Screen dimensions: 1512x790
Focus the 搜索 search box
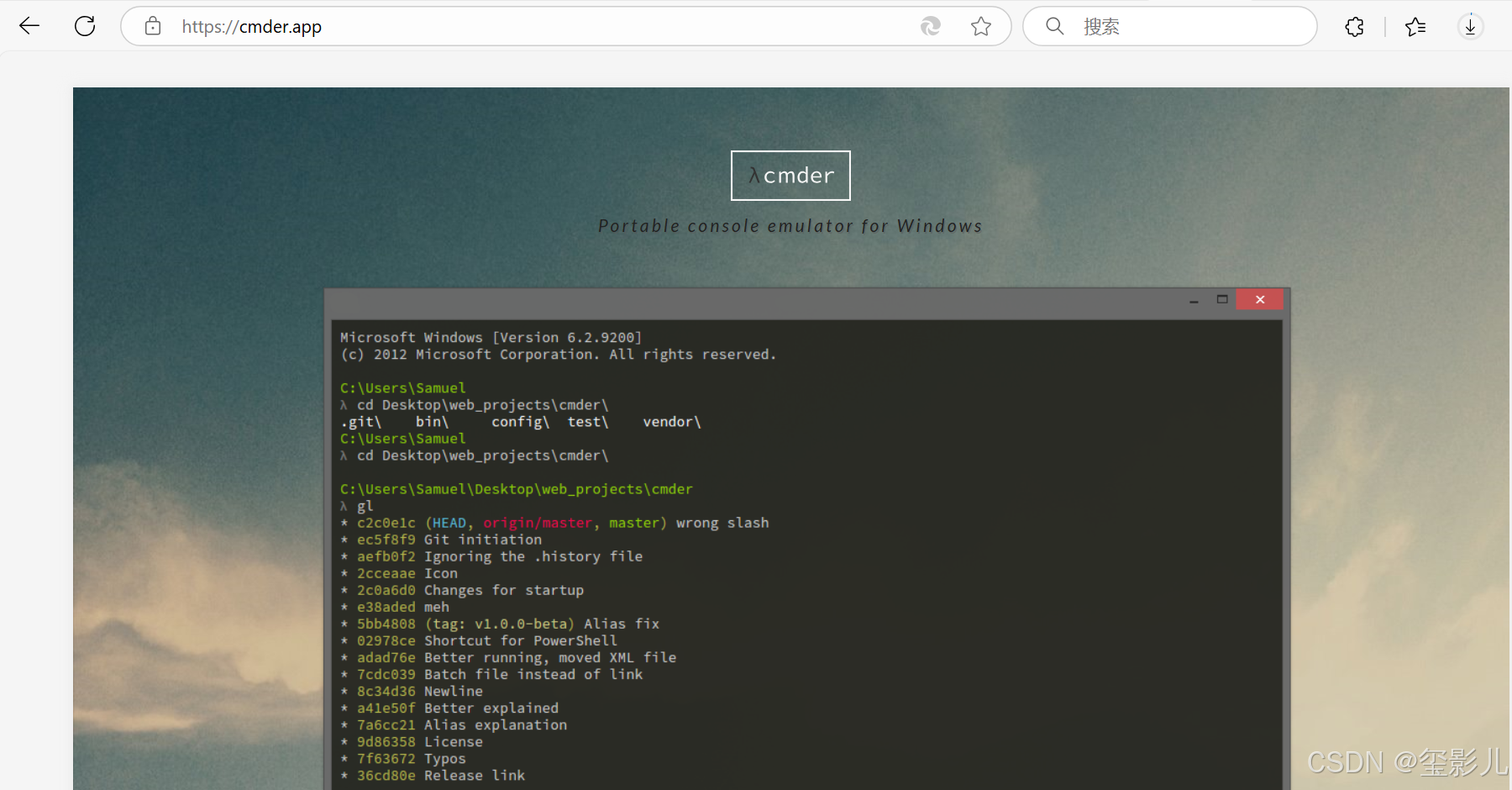pos(1169,26)
